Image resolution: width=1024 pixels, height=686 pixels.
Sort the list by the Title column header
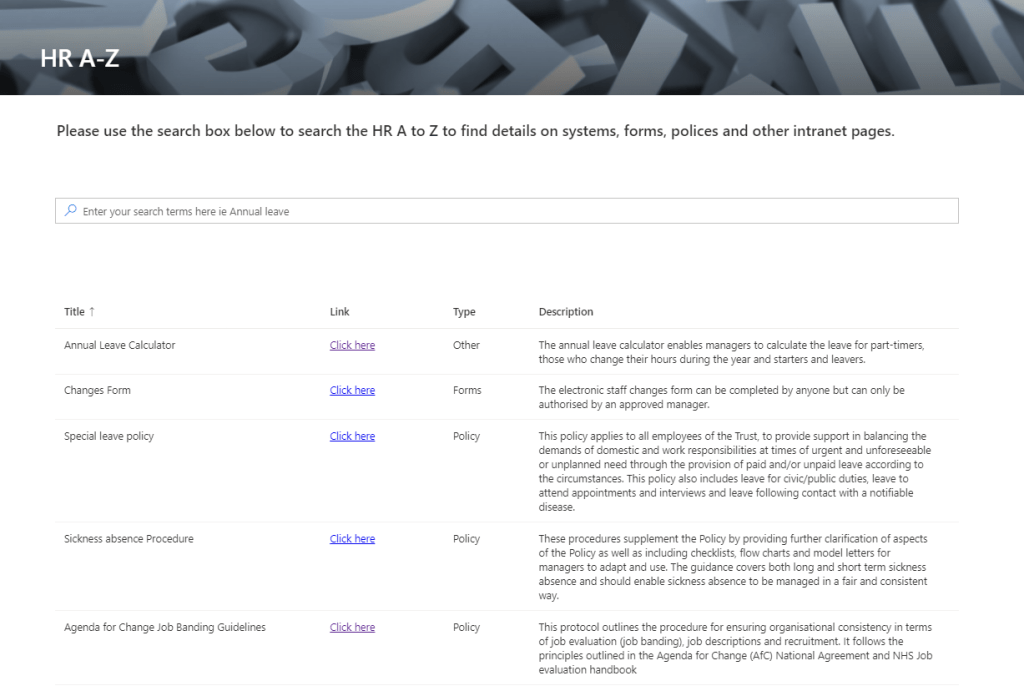tap(74, 312)
